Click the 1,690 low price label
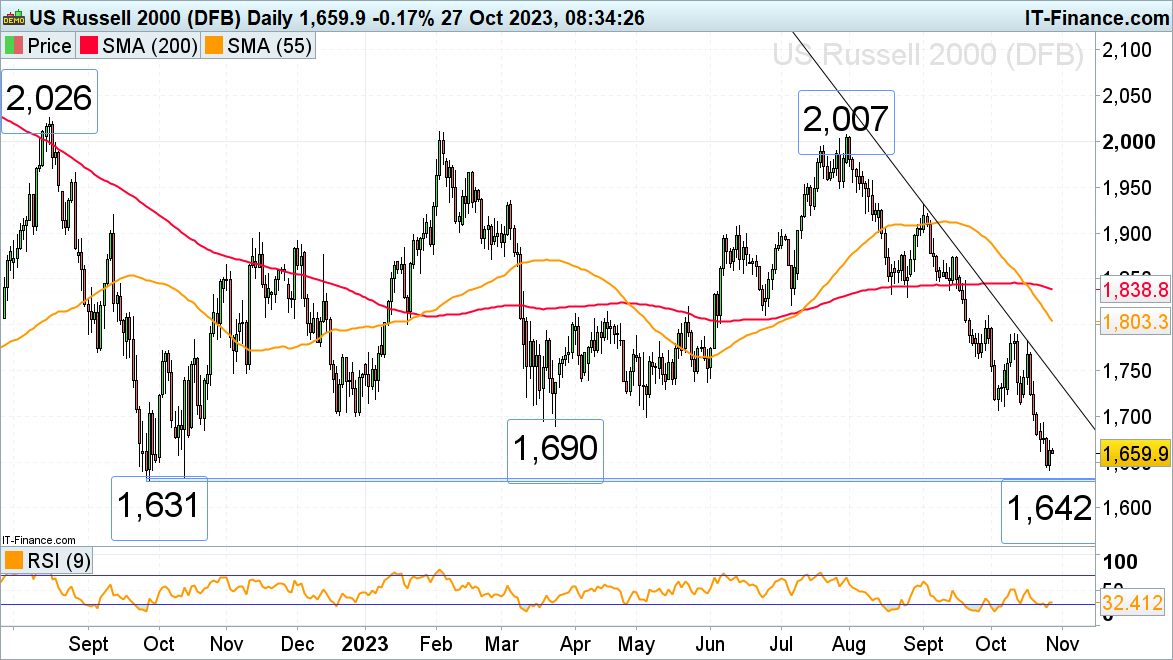This screenshot has width=1173, height=660. pyautogui.click(x=555, y=449)
